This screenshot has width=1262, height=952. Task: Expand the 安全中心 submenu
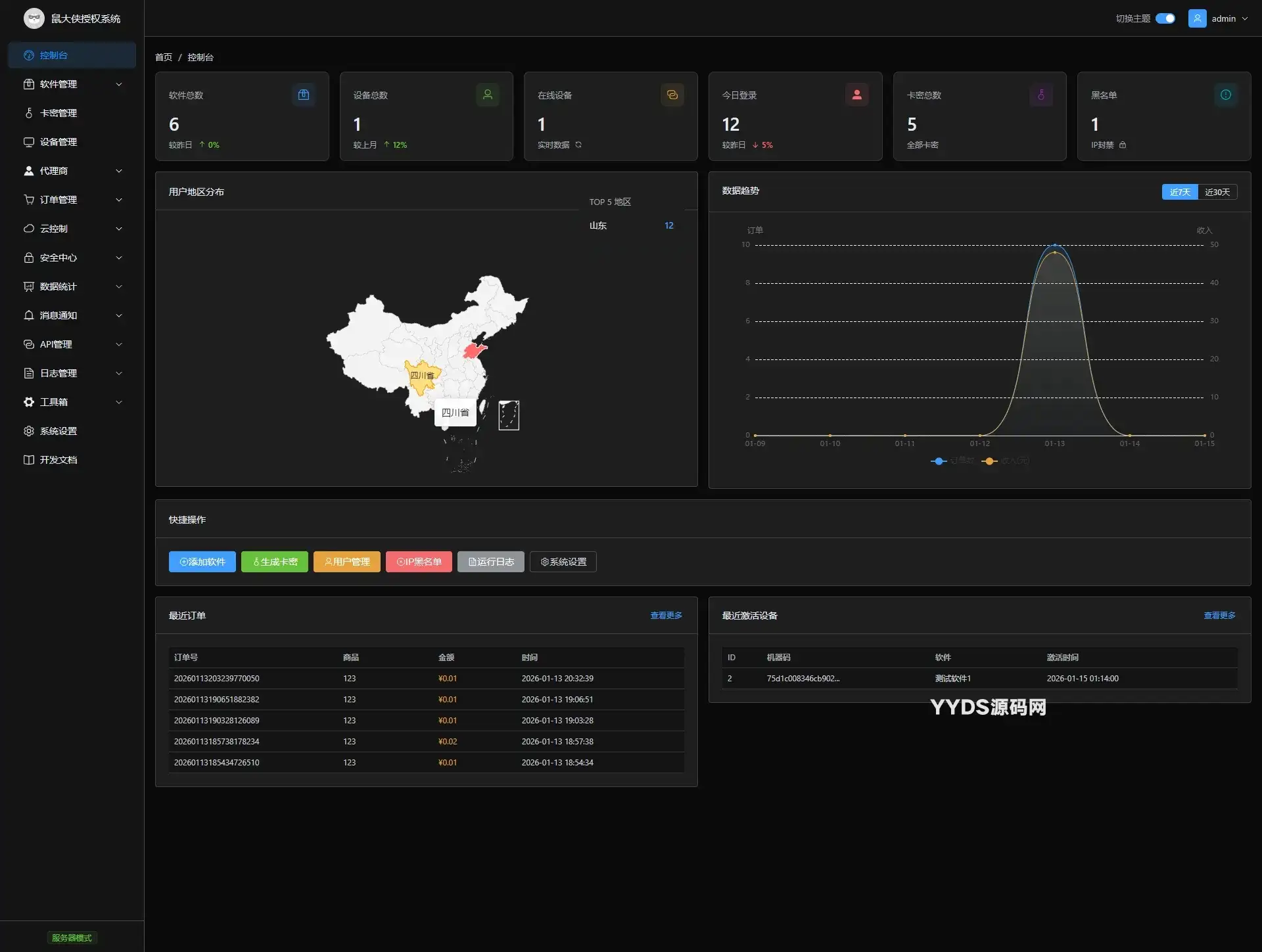[x=72, y=258]
